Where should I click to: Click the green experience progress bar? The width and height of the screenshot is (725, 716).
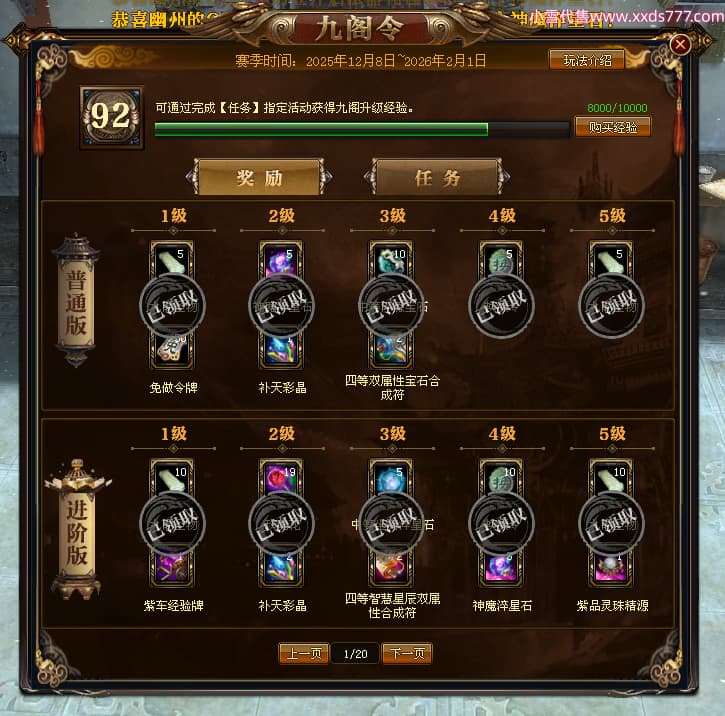(362, 129)
